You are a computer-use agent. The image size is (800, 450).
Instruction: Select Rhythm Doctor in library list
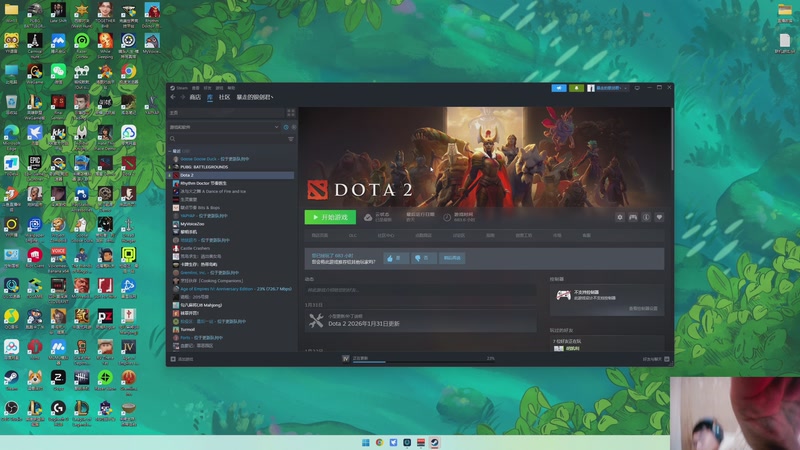coord(232,183)
